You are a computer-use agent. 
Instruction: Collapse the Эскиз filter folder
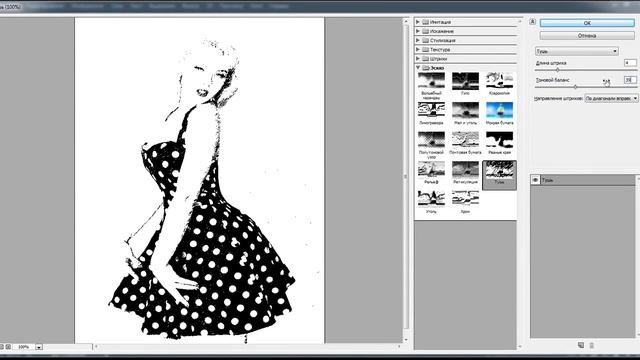[418, 68]
